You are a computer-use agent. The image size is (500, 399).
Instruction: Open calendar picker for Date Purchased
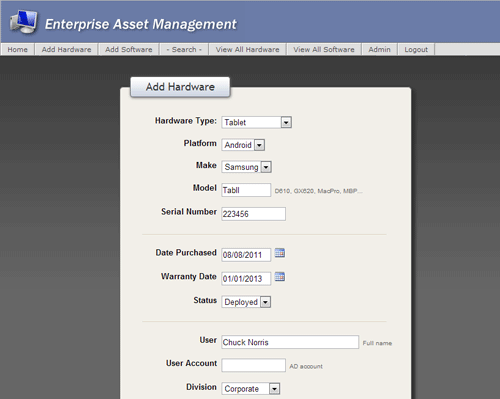pyautogui.click(x=280, y=253)
